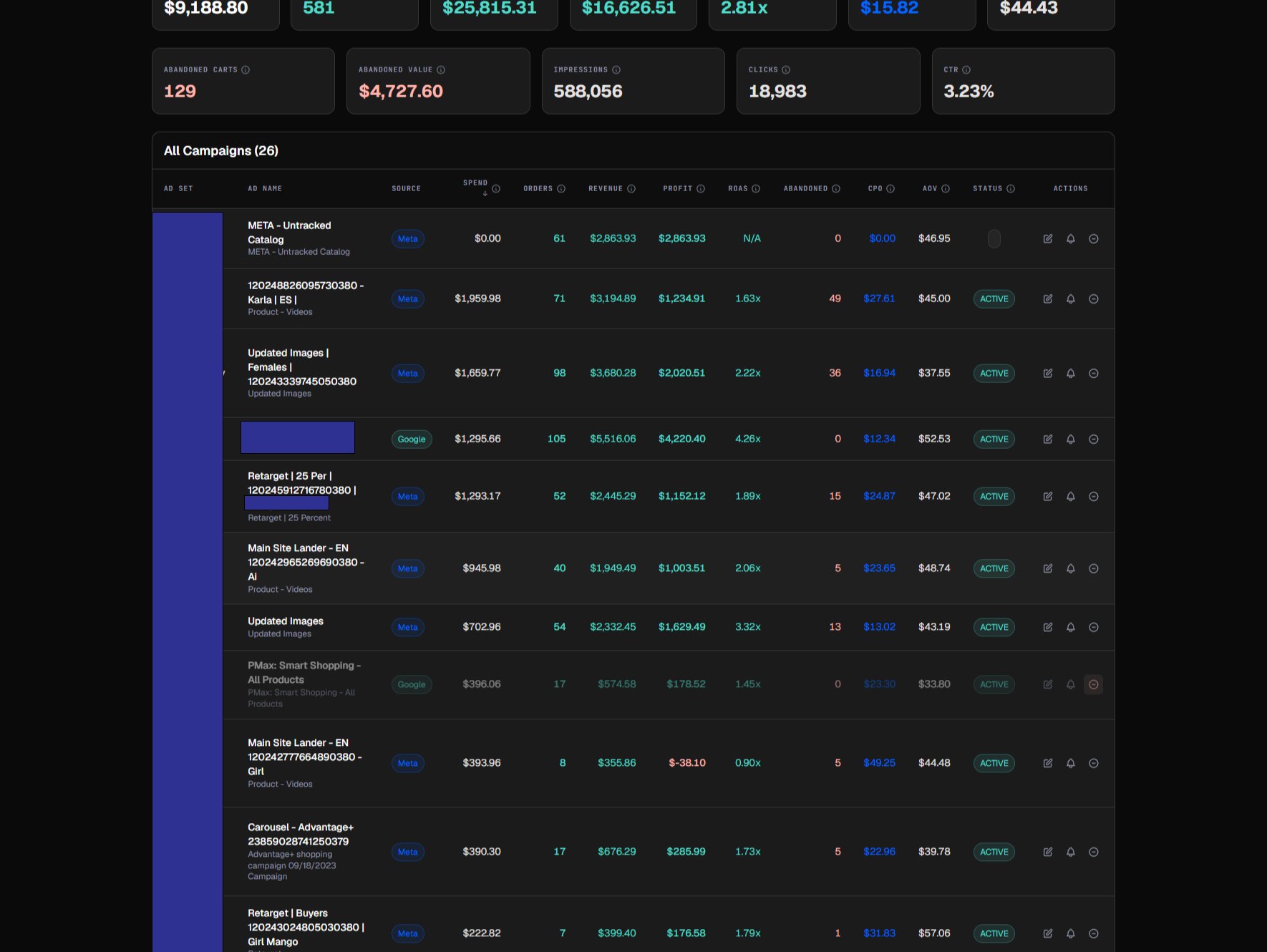
Task: Click the Ad Name column header
Action: click(x=265, y=189)
